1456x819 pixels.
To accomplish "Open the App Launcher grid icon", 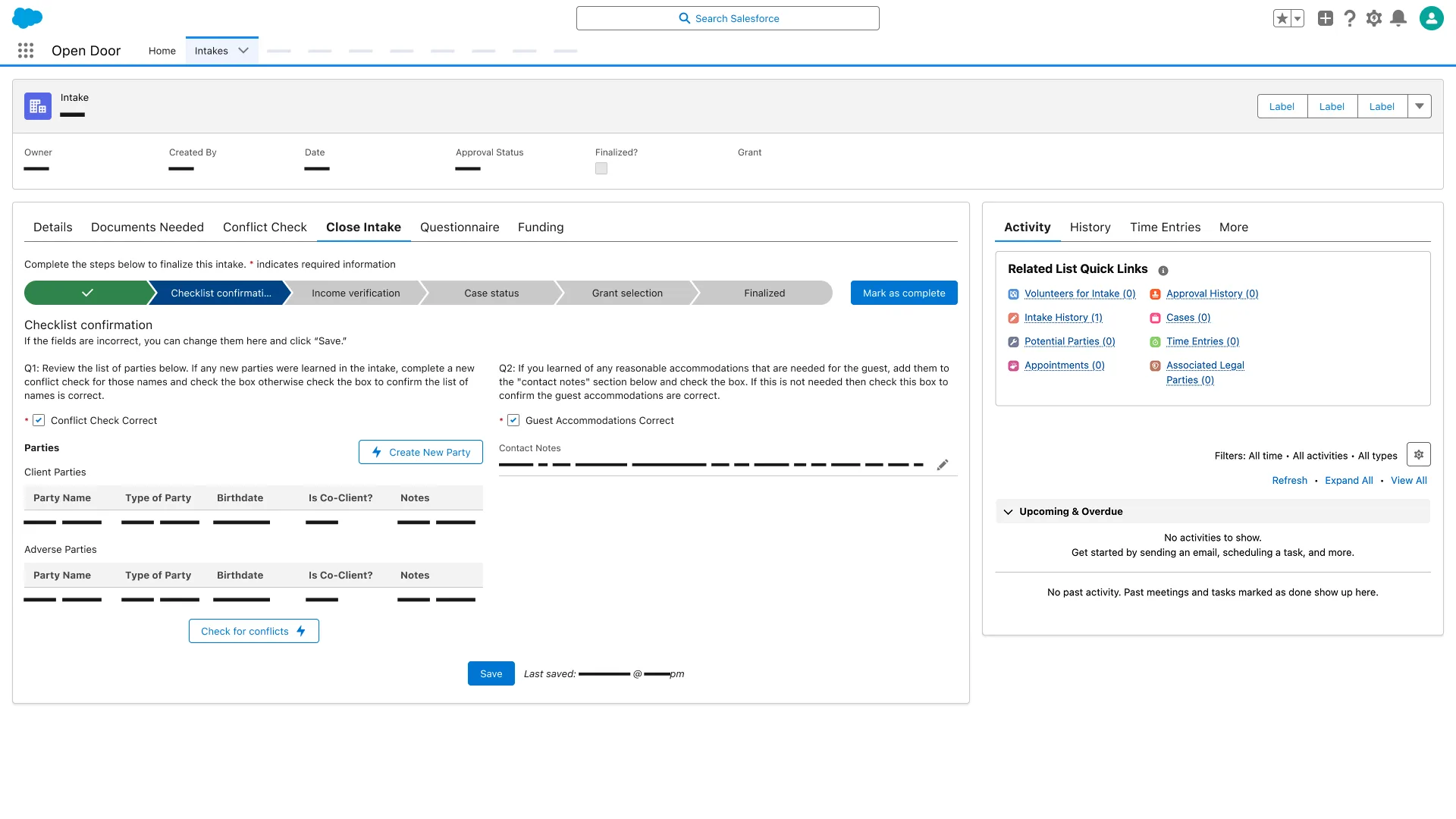I will 26,51.
